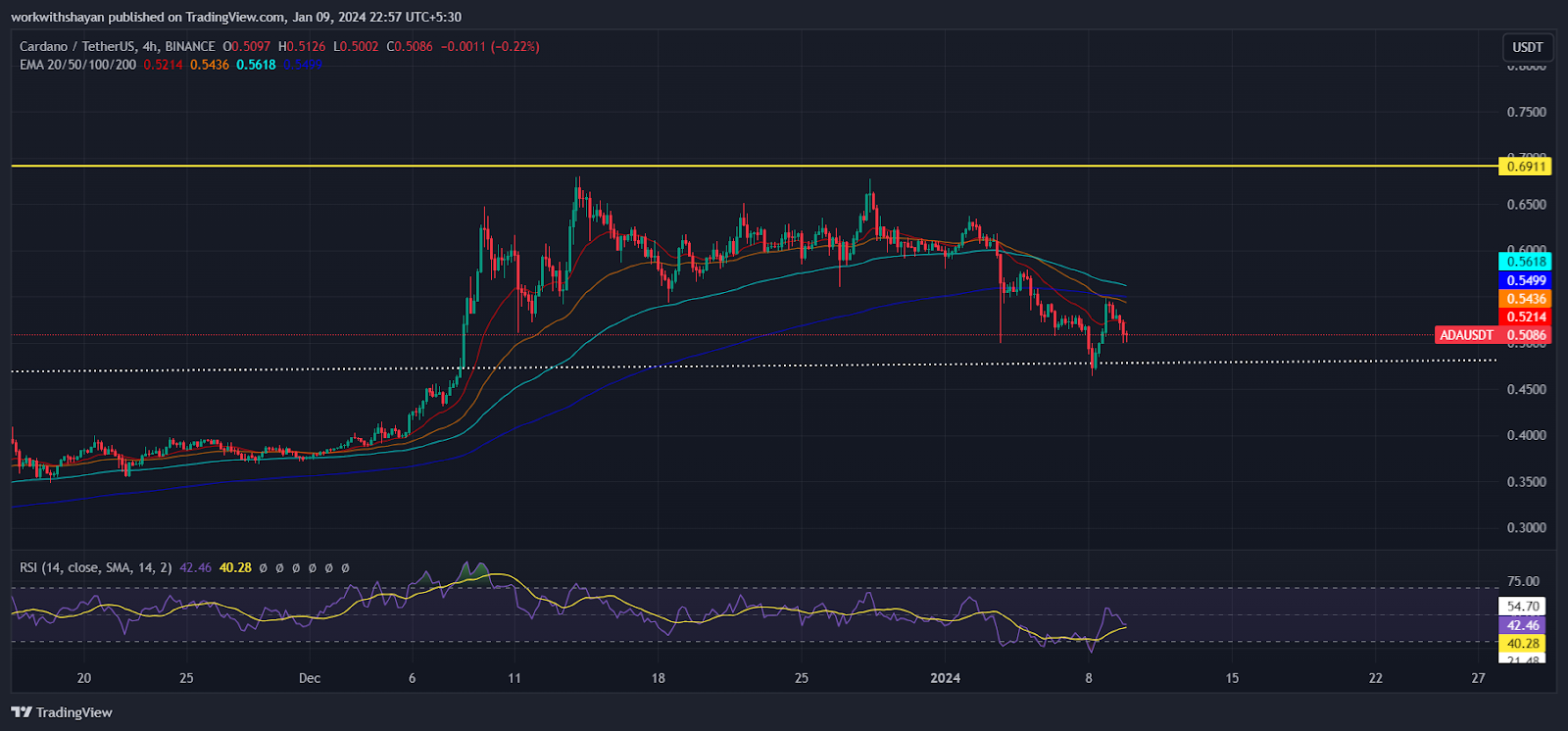1568x731 pixels.
Task: Click the RSI SMA value 40.28 in legend
Action: point(235,567)
